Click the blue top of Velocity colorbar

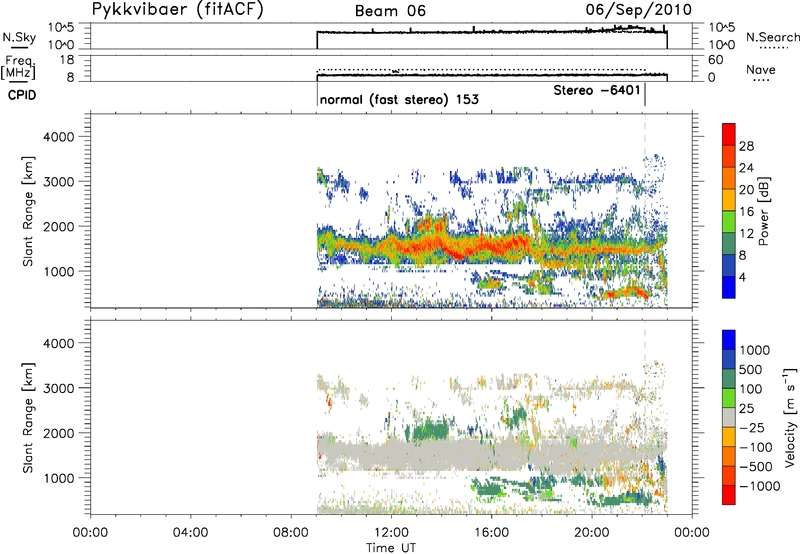click(729, 339)
